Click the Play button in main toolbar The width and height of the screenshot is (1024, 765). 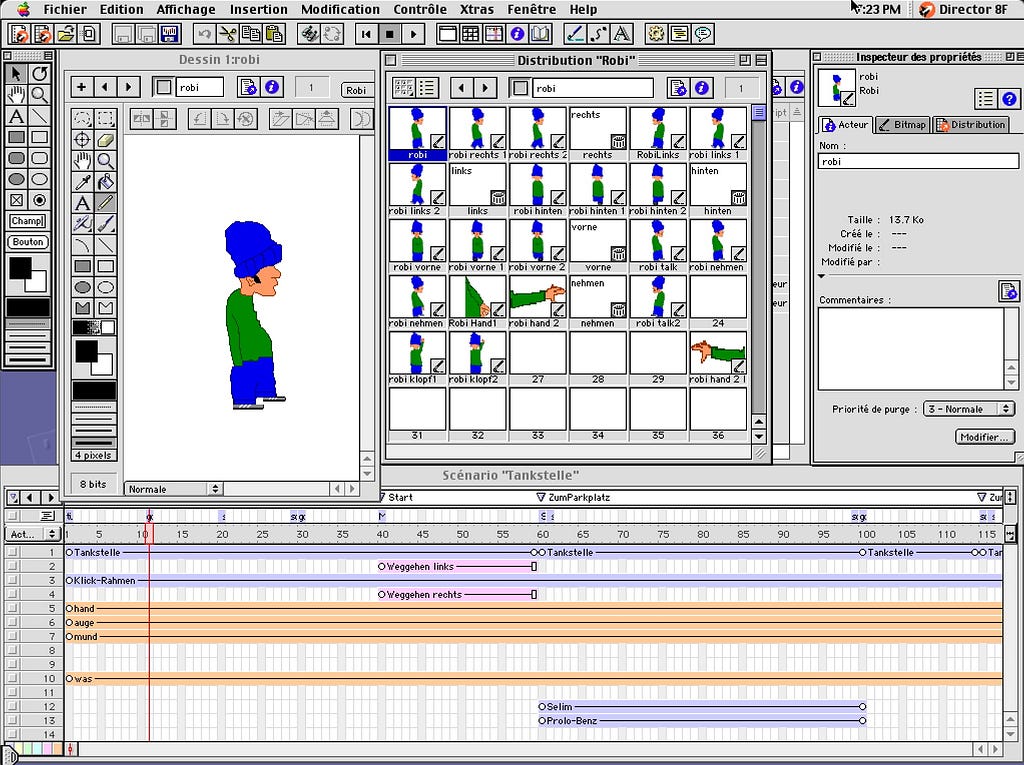[413, 33]
